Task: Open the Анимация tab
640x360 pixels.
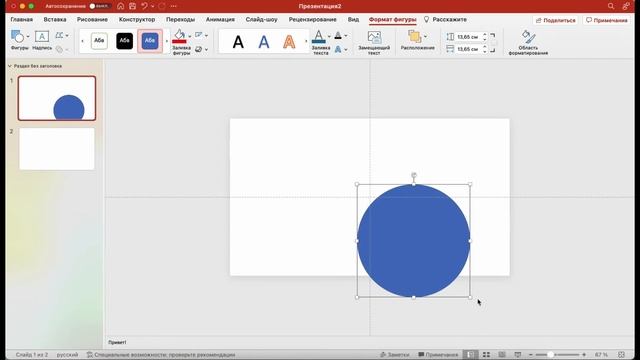Action: (220, 20)
